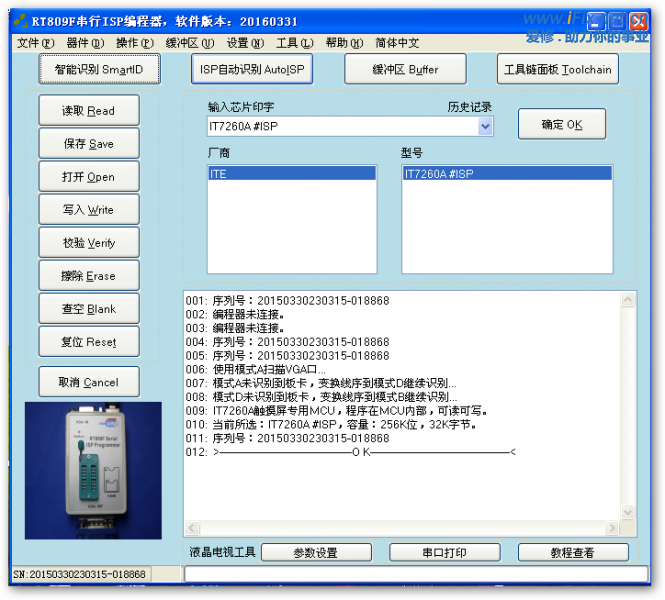Open the 帮助(H) menu
The width and height of the screenshot is (665, 600).
344,43
